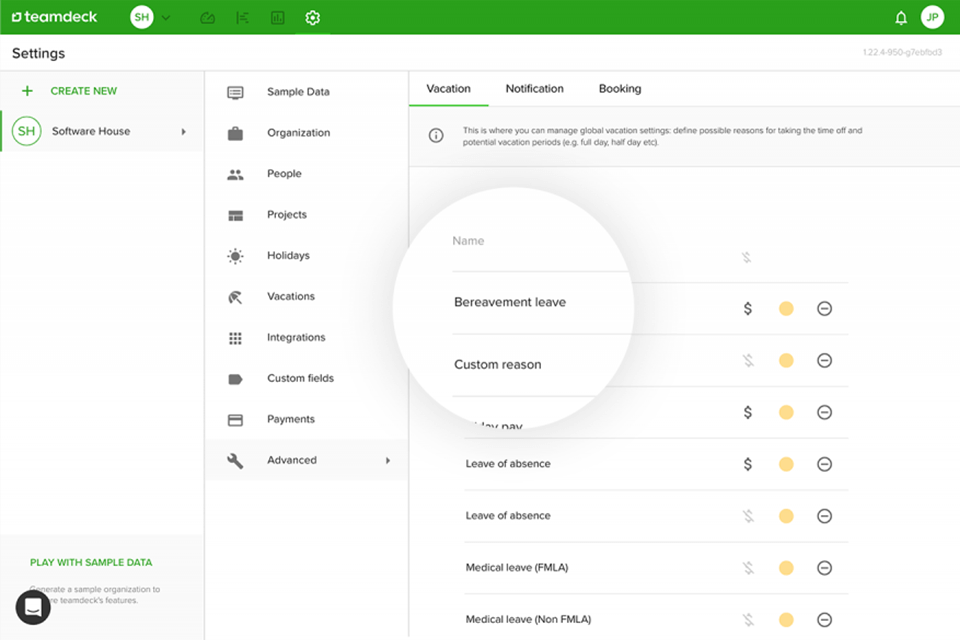Open the dashboard speedometer icon in top bar
Screen dimensions: 960x640
pos(208,18)
